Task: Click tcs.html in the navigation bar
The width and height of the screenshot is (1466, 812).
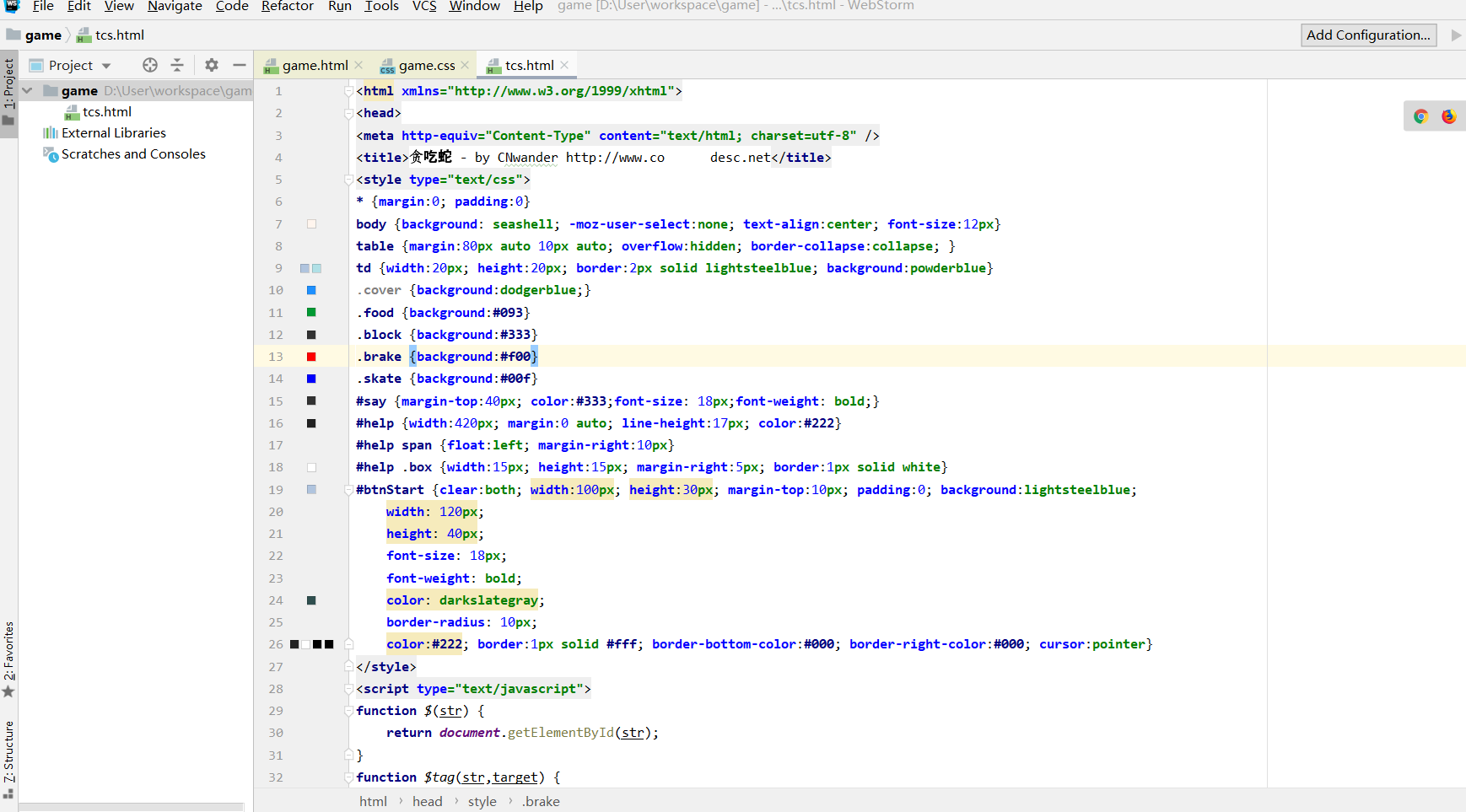Action: tap(110, 35)
